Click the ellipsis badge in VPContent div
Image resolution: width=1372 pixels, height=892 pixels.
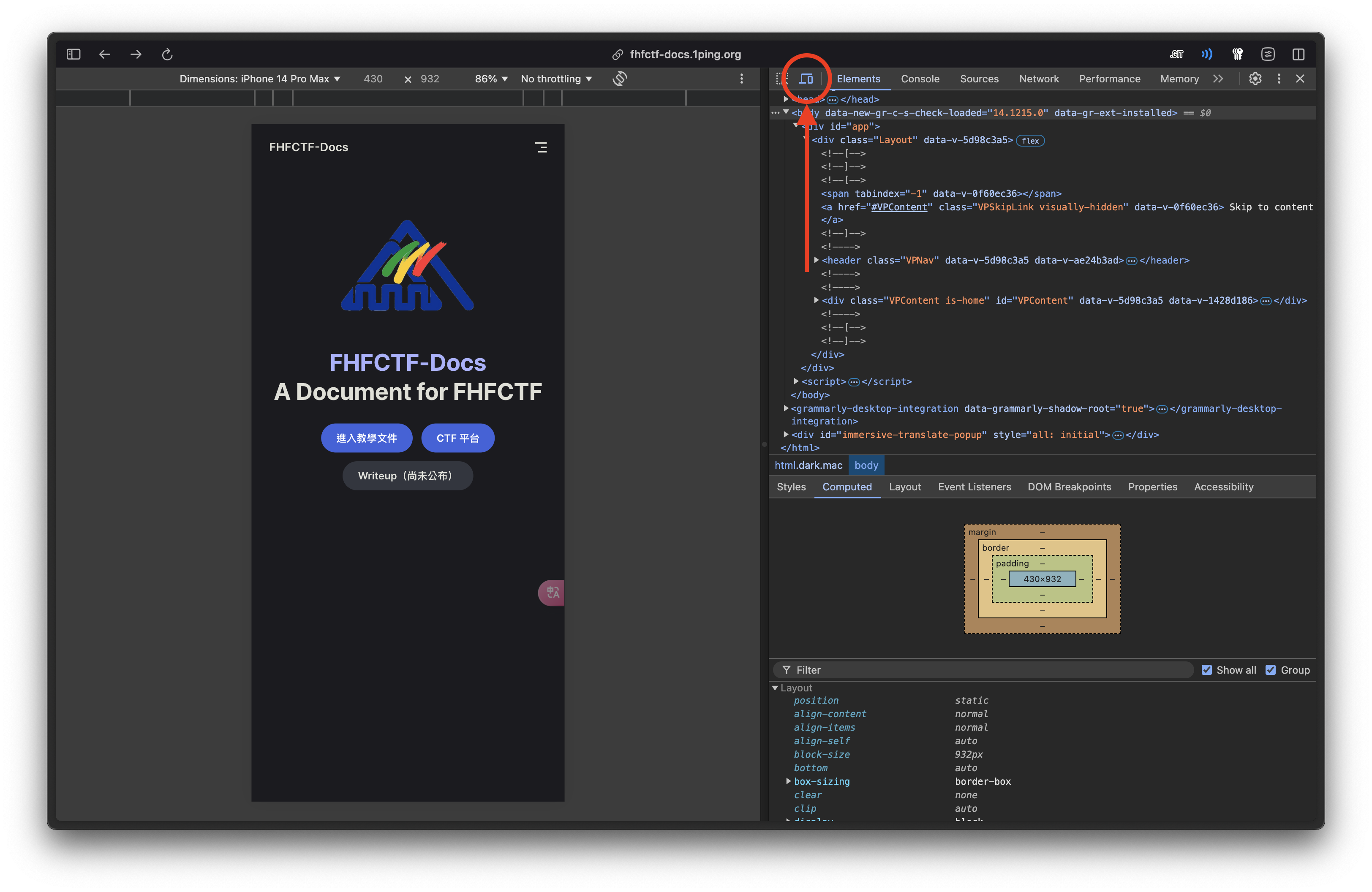click(1266, 301)
